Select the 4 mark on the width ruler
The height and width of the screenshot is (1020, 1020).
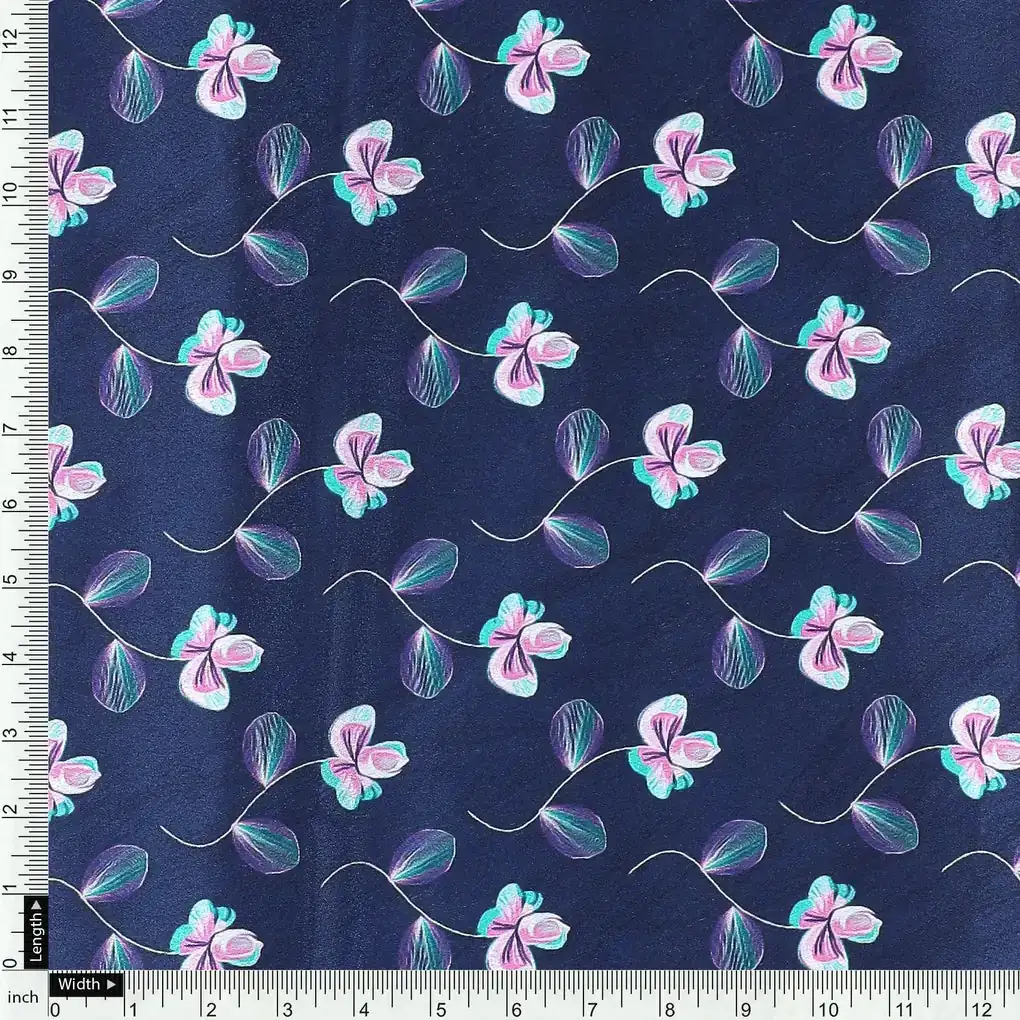[364, 1009]
